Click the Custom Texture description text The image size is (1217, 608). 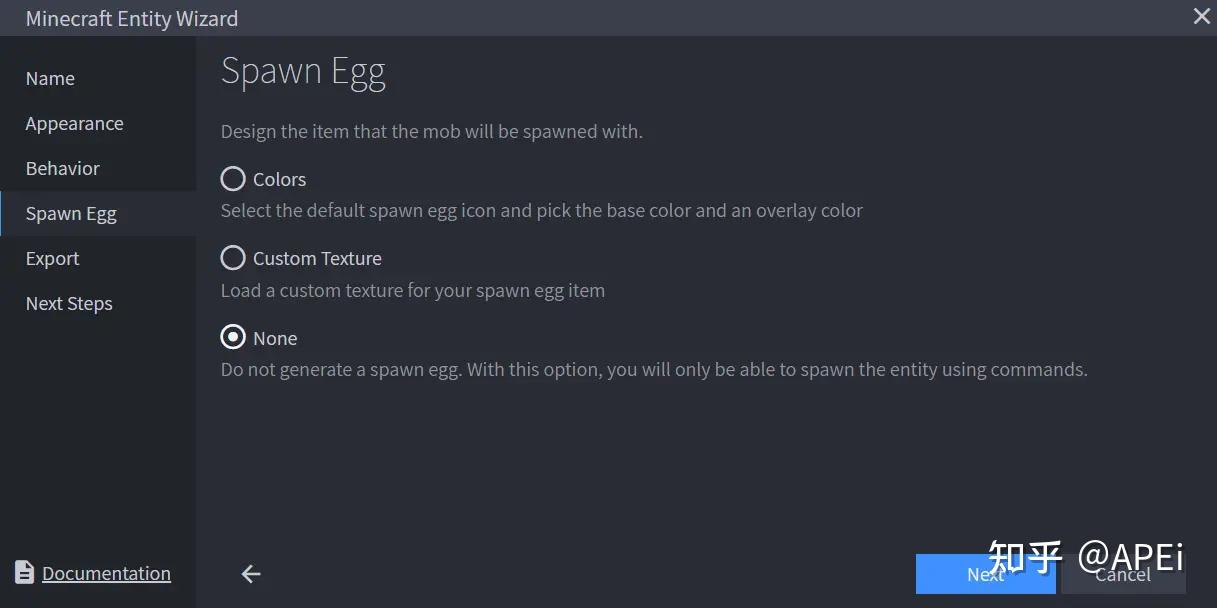point(412,290)
